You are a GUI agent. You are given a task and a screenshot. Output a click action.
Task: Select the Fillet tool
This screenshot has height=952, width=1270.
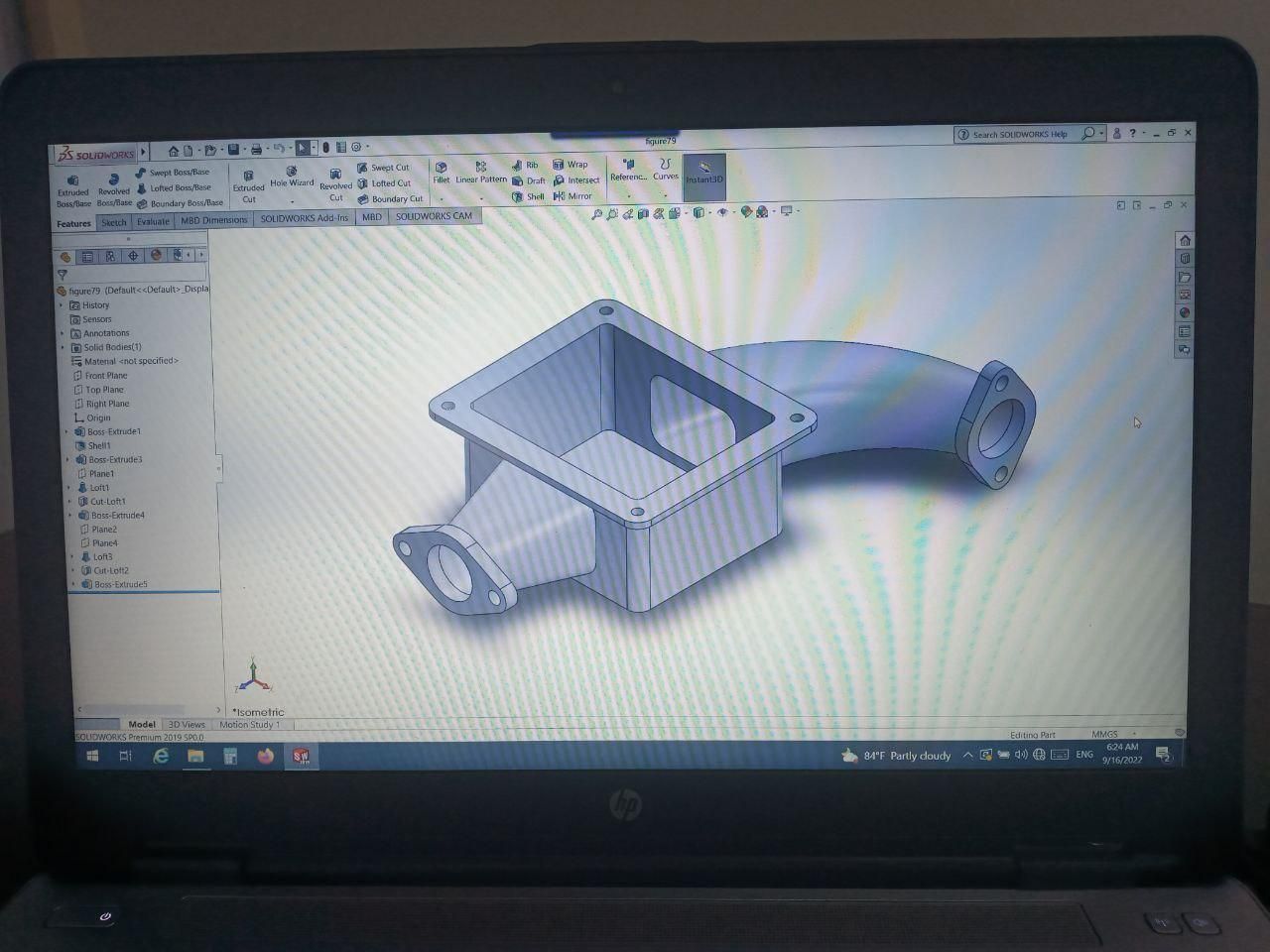click(441, 177)
